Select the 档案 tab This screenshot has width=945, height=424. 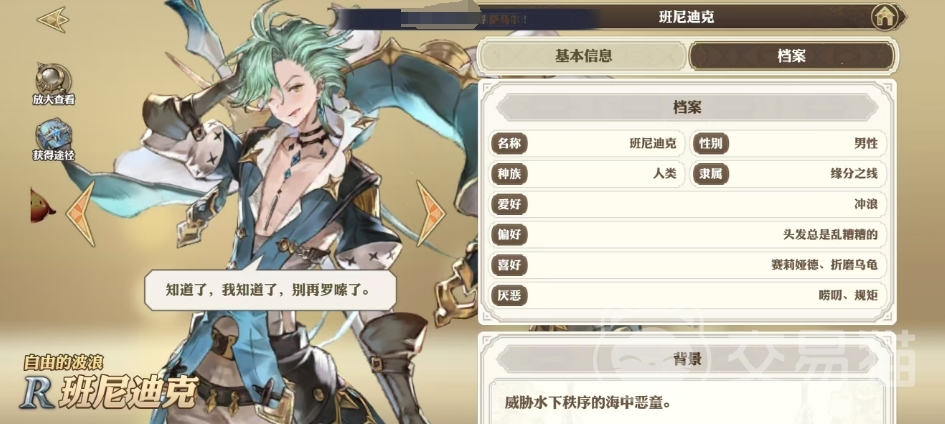click(x=791, y=56)
